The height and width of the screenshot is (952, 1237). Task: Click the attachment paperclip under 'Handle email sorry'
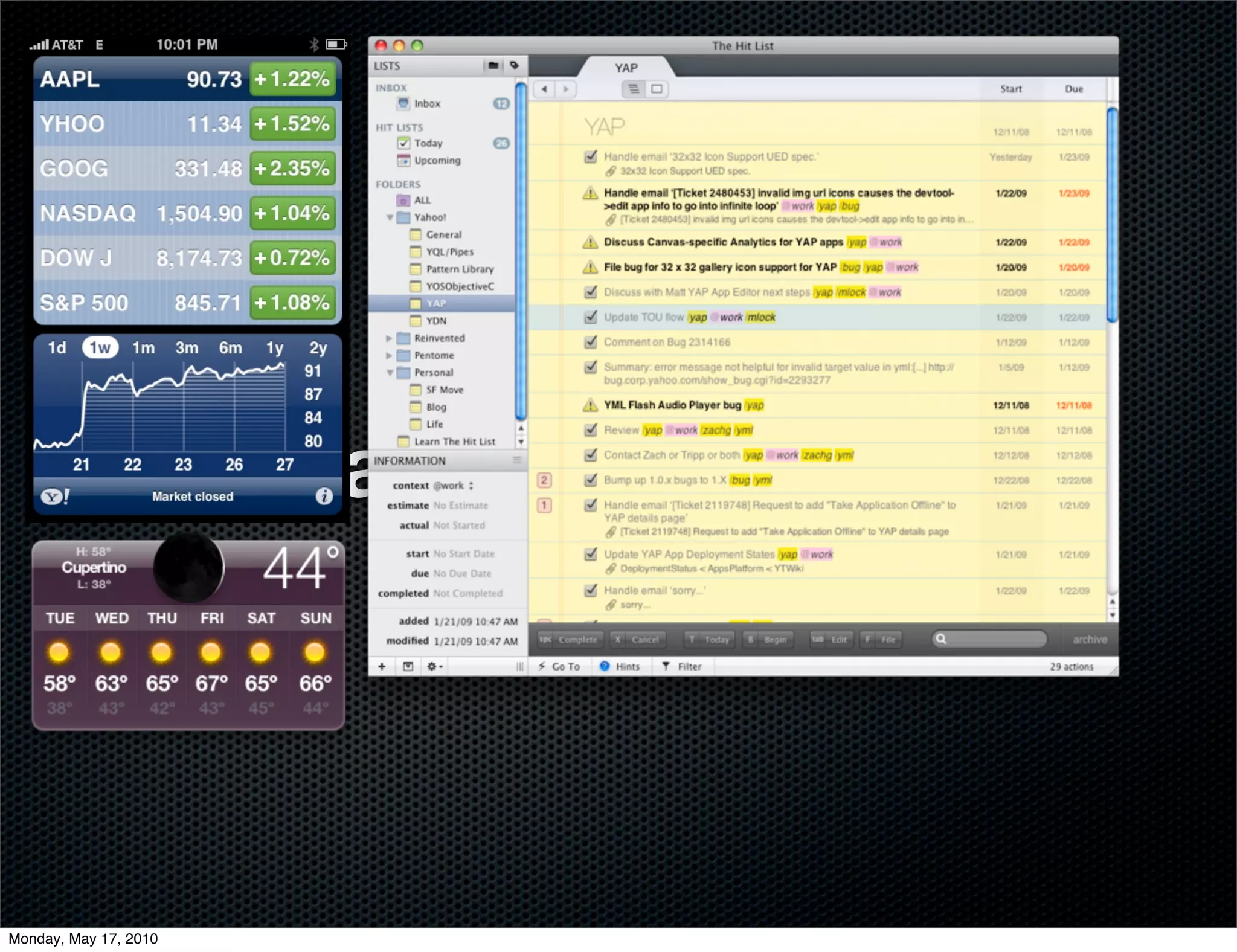click(x=611, y=605)
